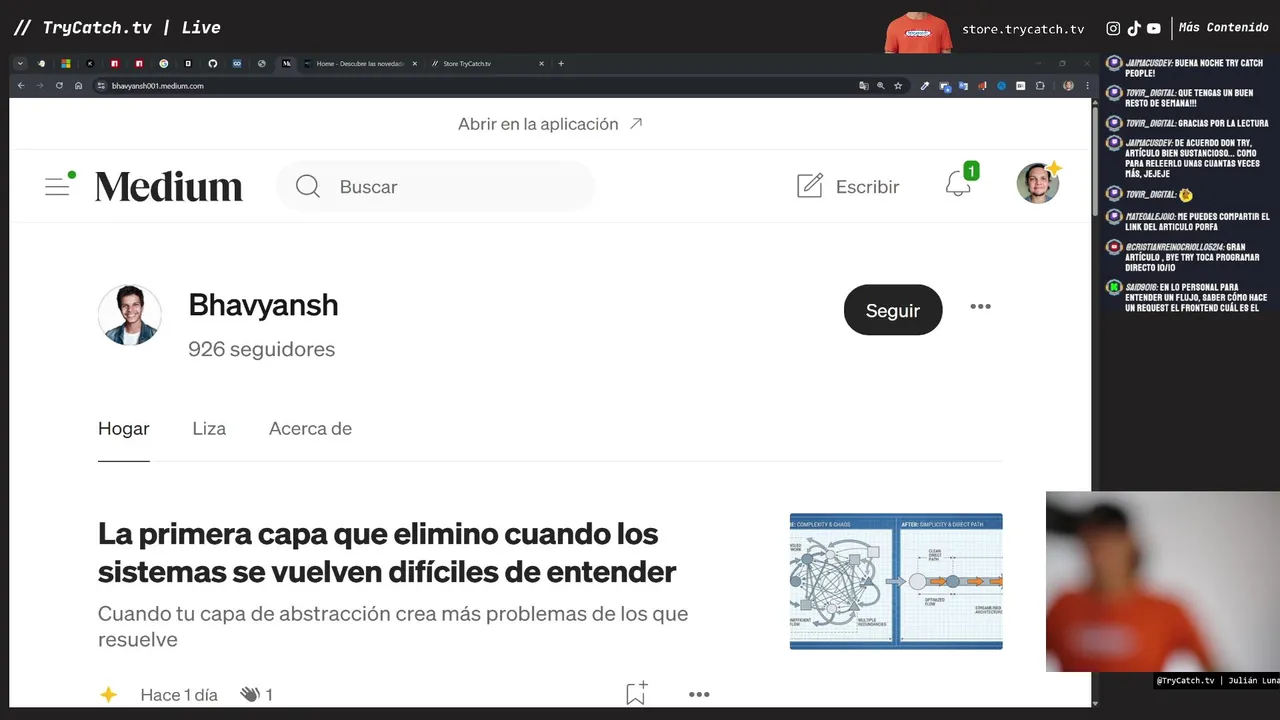The width and height of the screenshot is (1280, 720).
Task: Click the zoom magnifier in the address bar
Action: 881,86
